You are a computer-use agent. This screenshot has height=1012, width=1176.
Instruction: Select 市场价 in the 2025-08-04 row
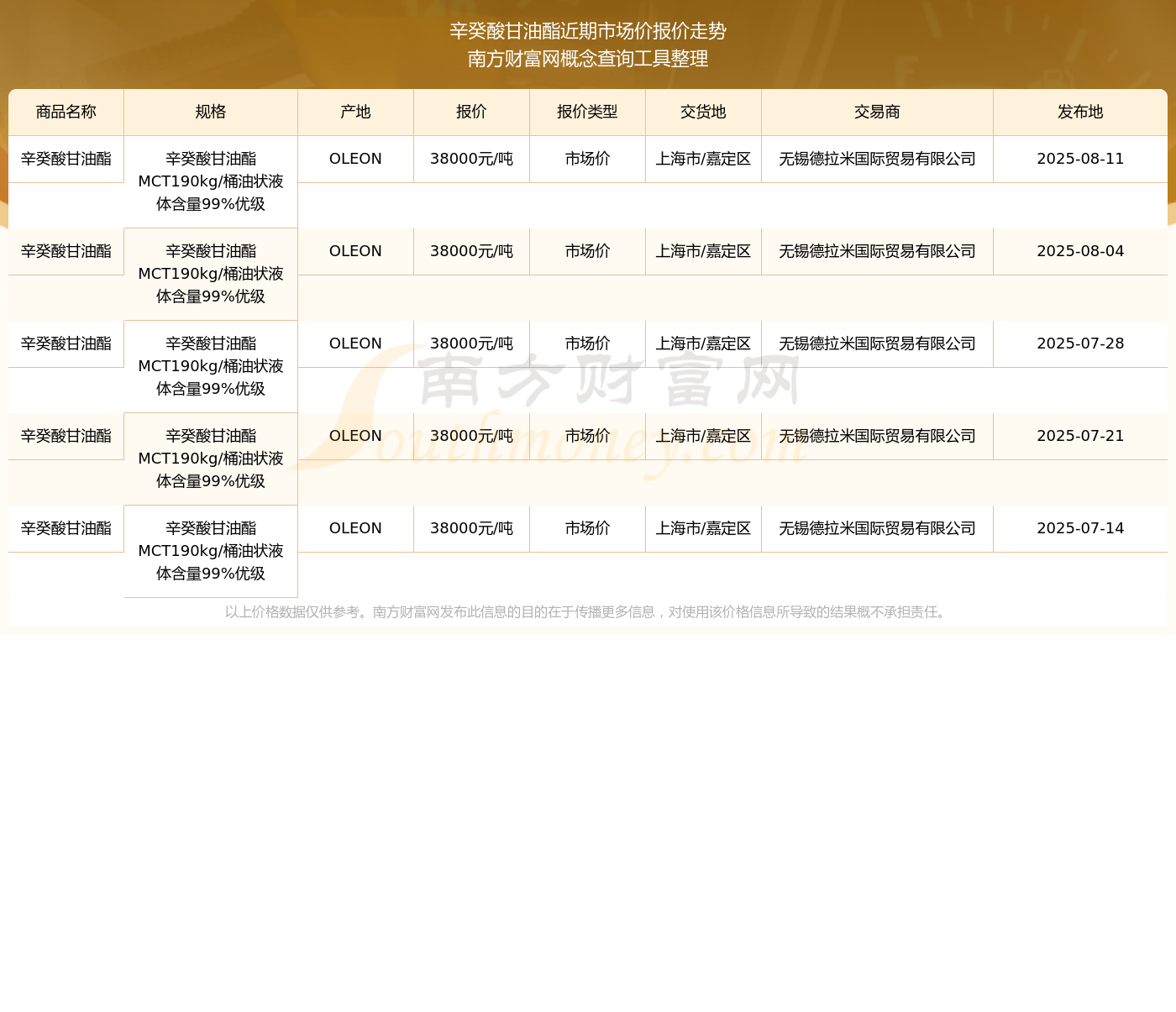click(x=588, y=251)
